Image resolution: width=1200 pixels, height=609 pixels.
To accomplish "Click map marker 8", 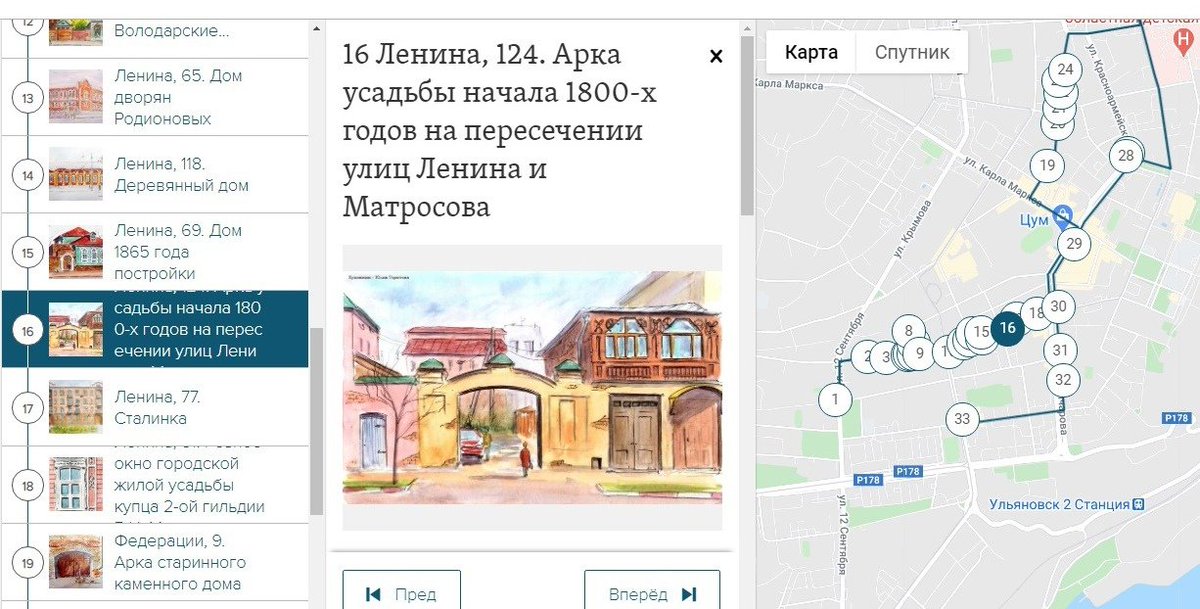I will tap(908, 330).
